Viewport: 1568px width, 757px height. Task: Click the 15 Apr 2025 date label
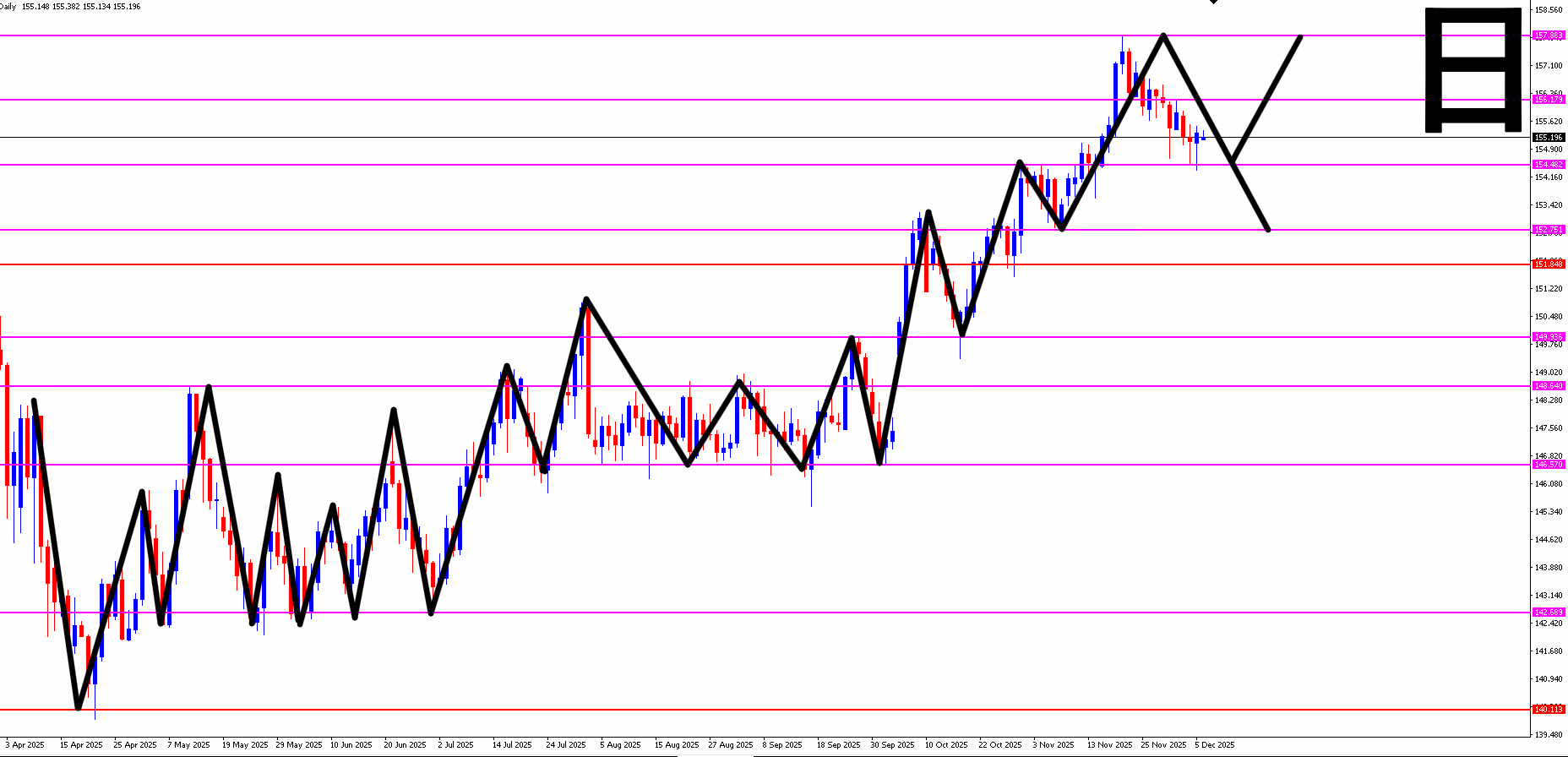81,745
